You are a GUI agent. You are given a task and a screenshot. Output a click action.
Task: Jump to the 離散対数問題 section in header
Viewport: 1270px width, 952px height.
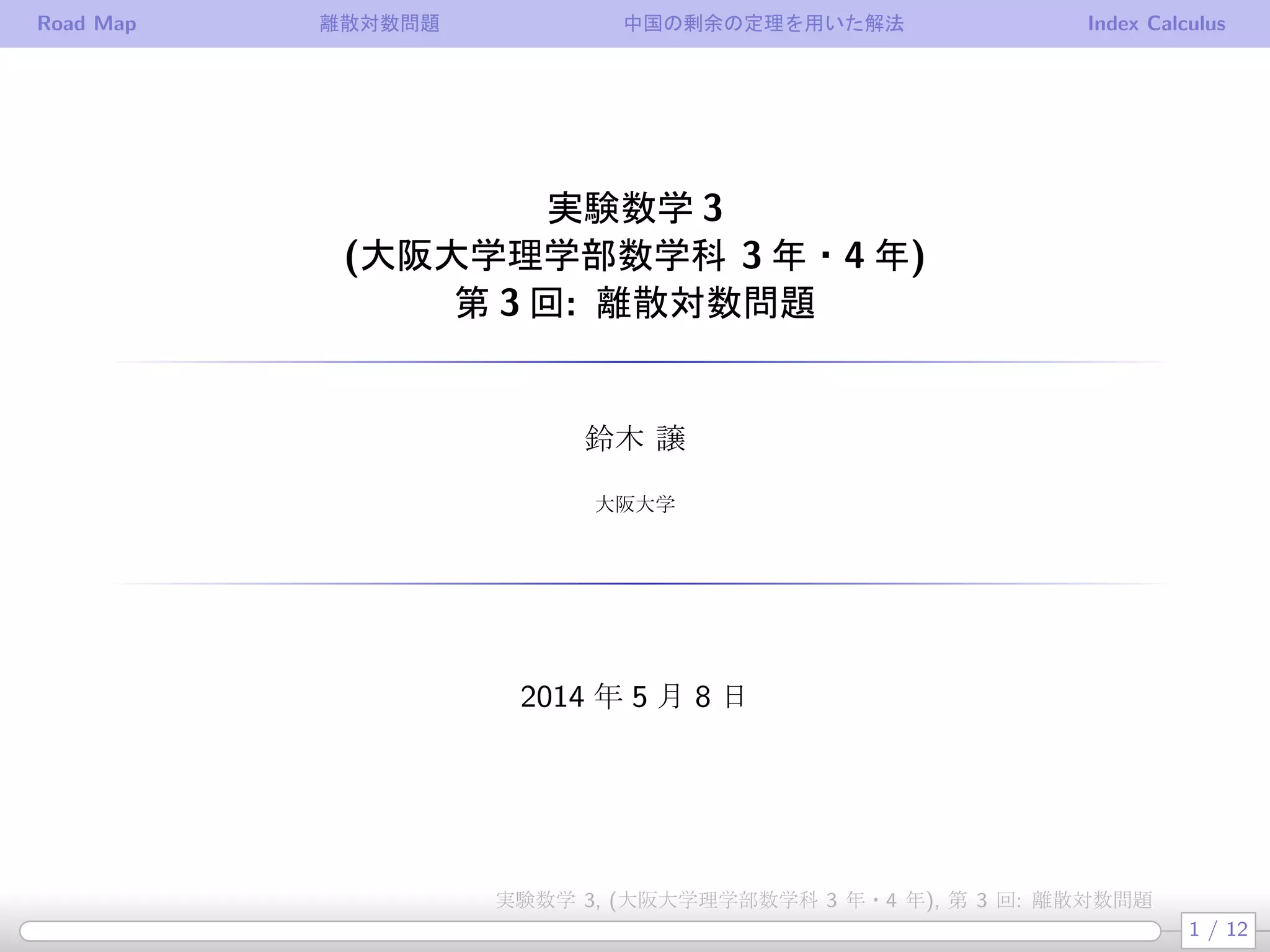click(380, 24)
